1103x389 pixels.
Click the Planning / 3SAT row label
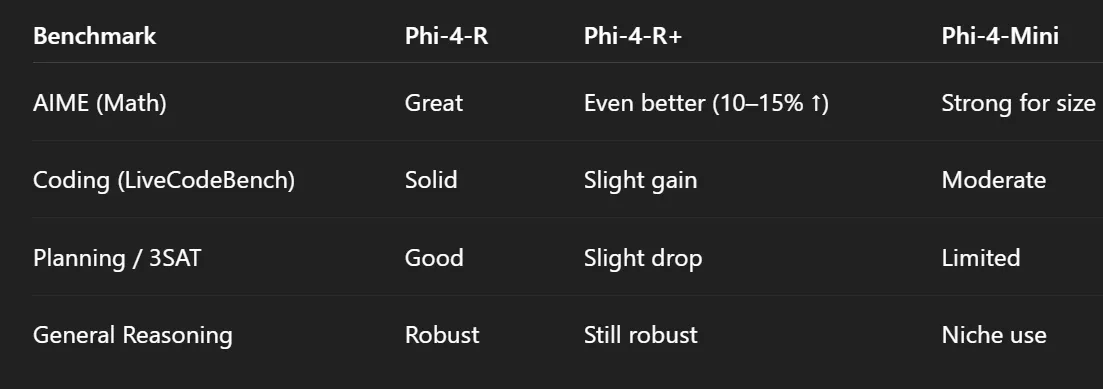coord(117,257)
